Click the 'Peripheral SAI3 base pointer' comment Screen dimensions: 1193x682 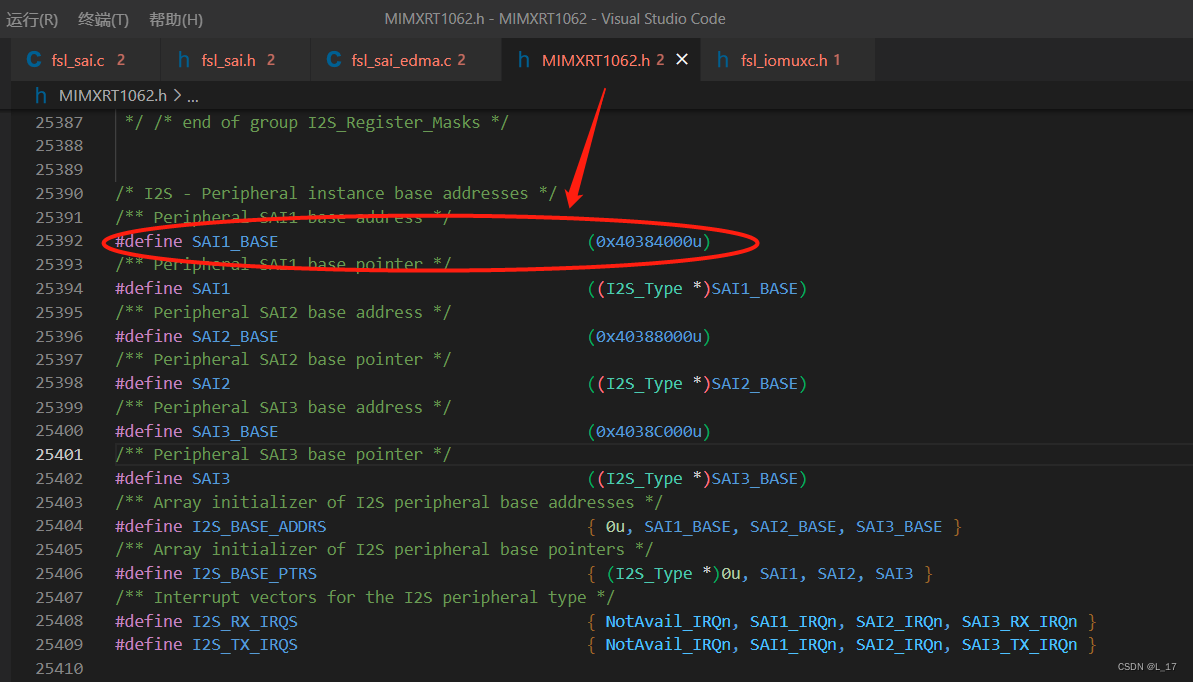[283, 454]
